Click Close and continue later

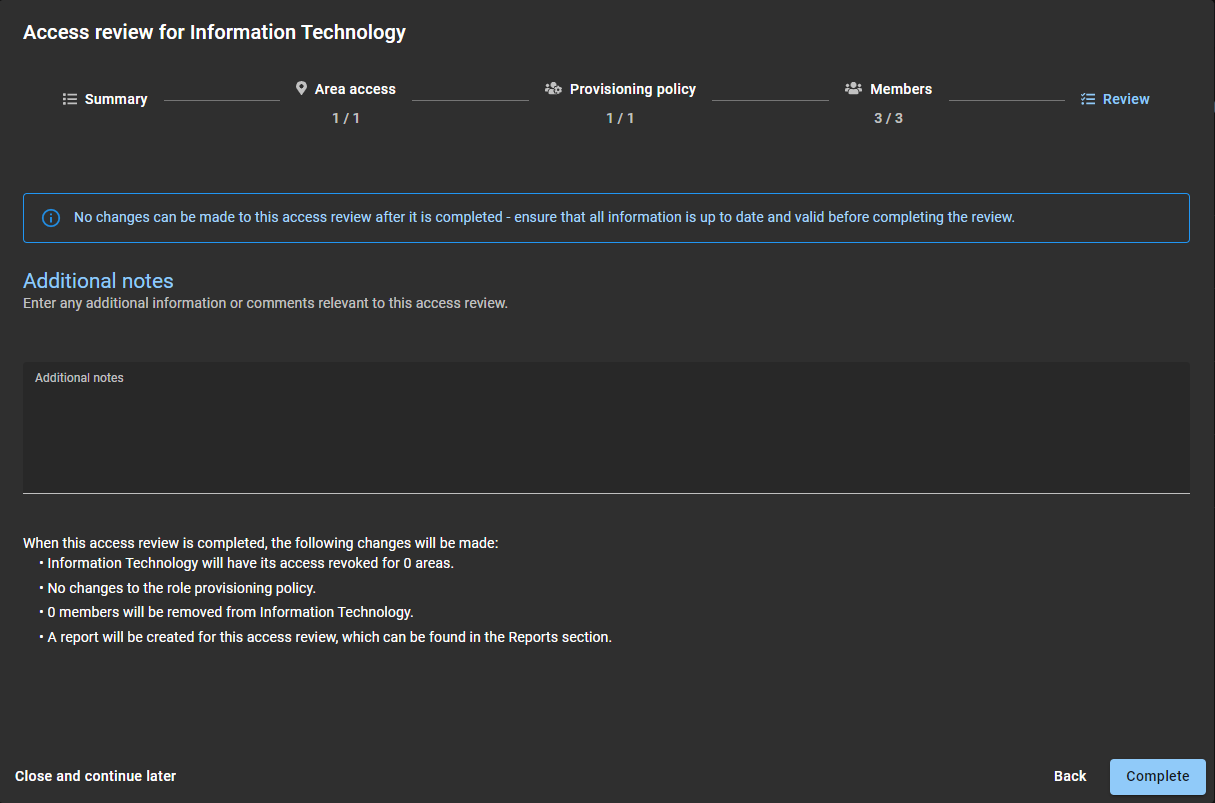[x=96, y=776]
